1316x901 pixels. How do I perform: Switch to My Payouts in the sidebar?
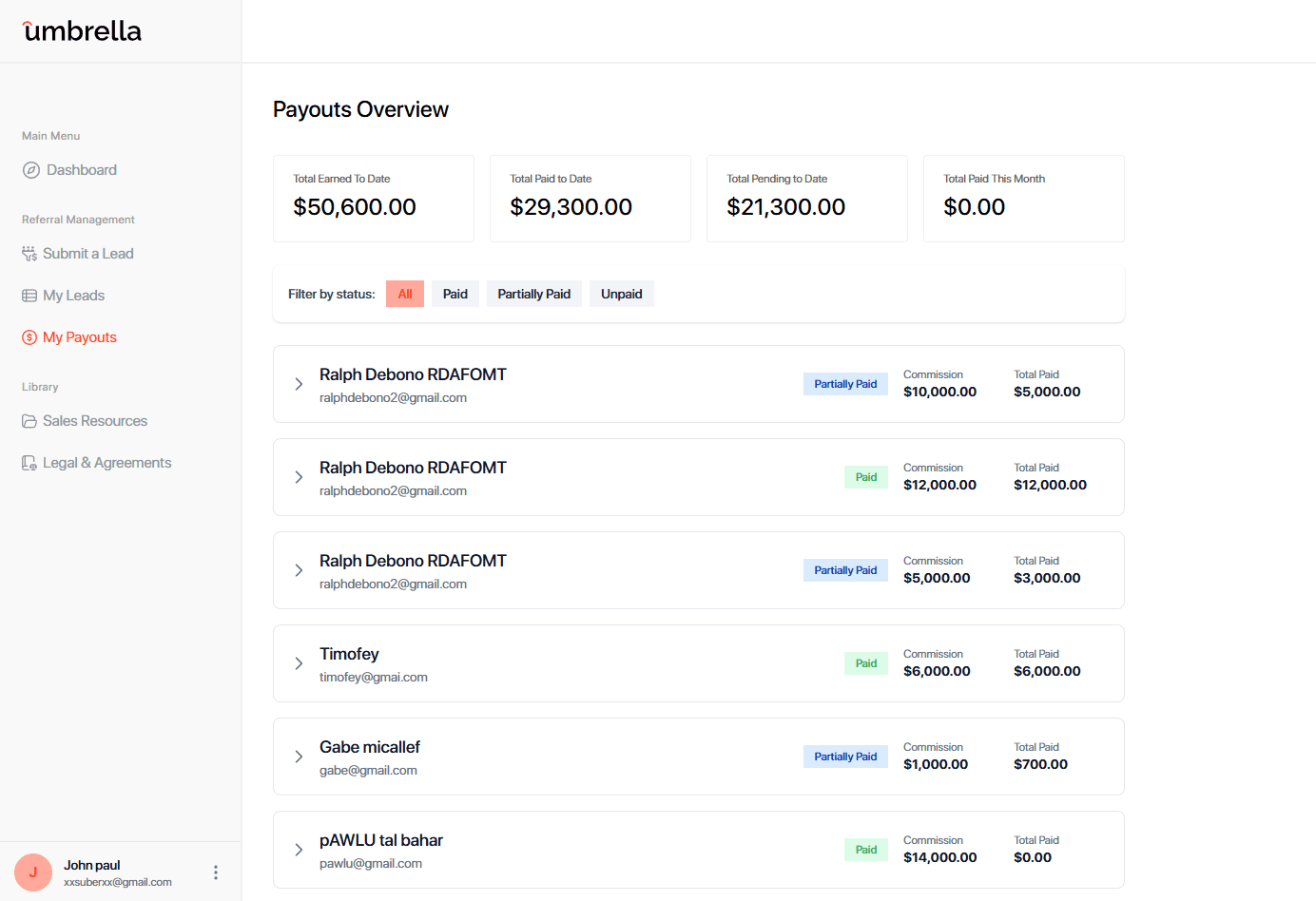(x=80, y=336)
